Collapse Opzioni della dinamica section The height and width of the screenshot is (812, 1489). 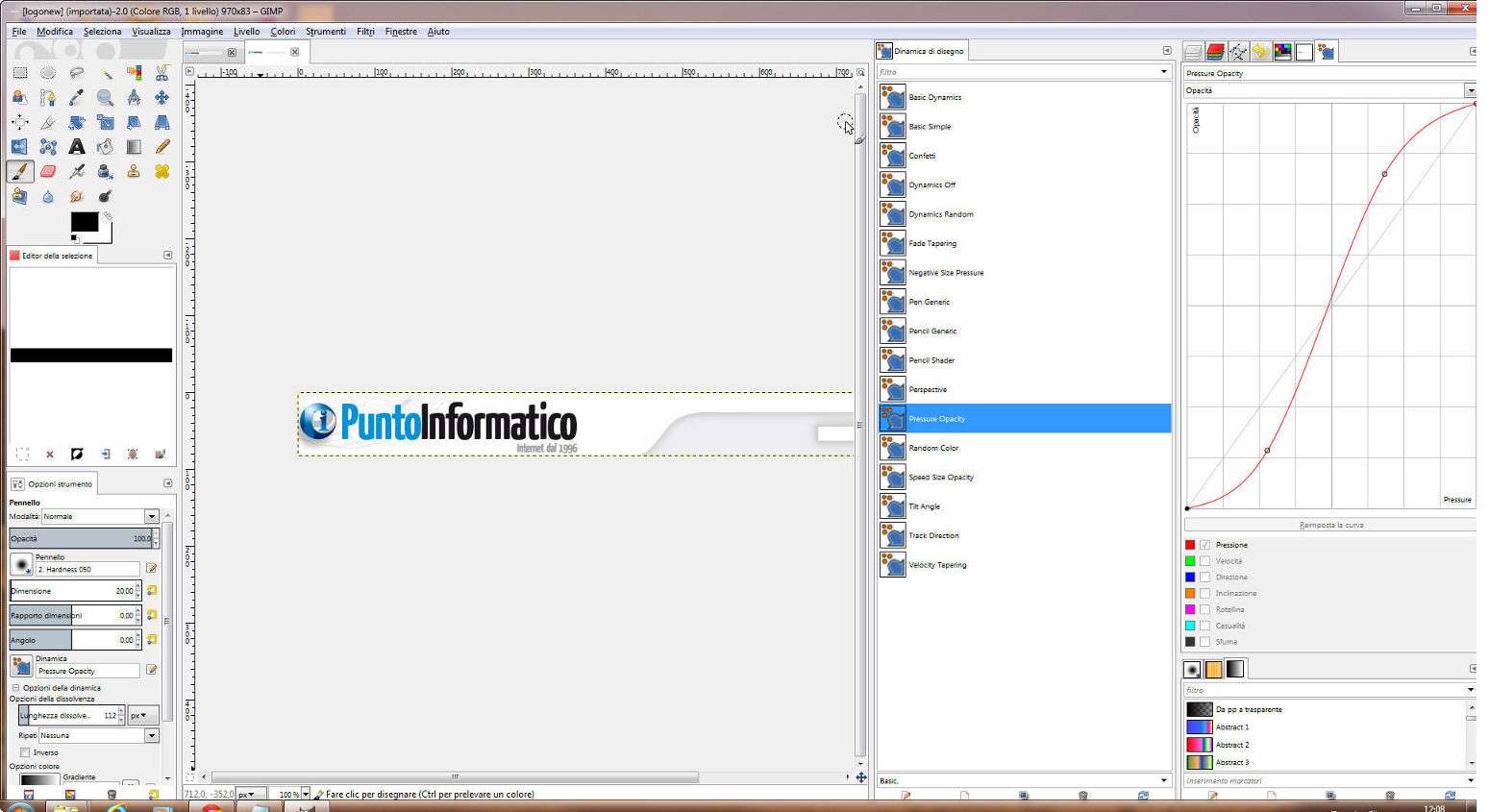pyautogui.click(x=15, y=688)
